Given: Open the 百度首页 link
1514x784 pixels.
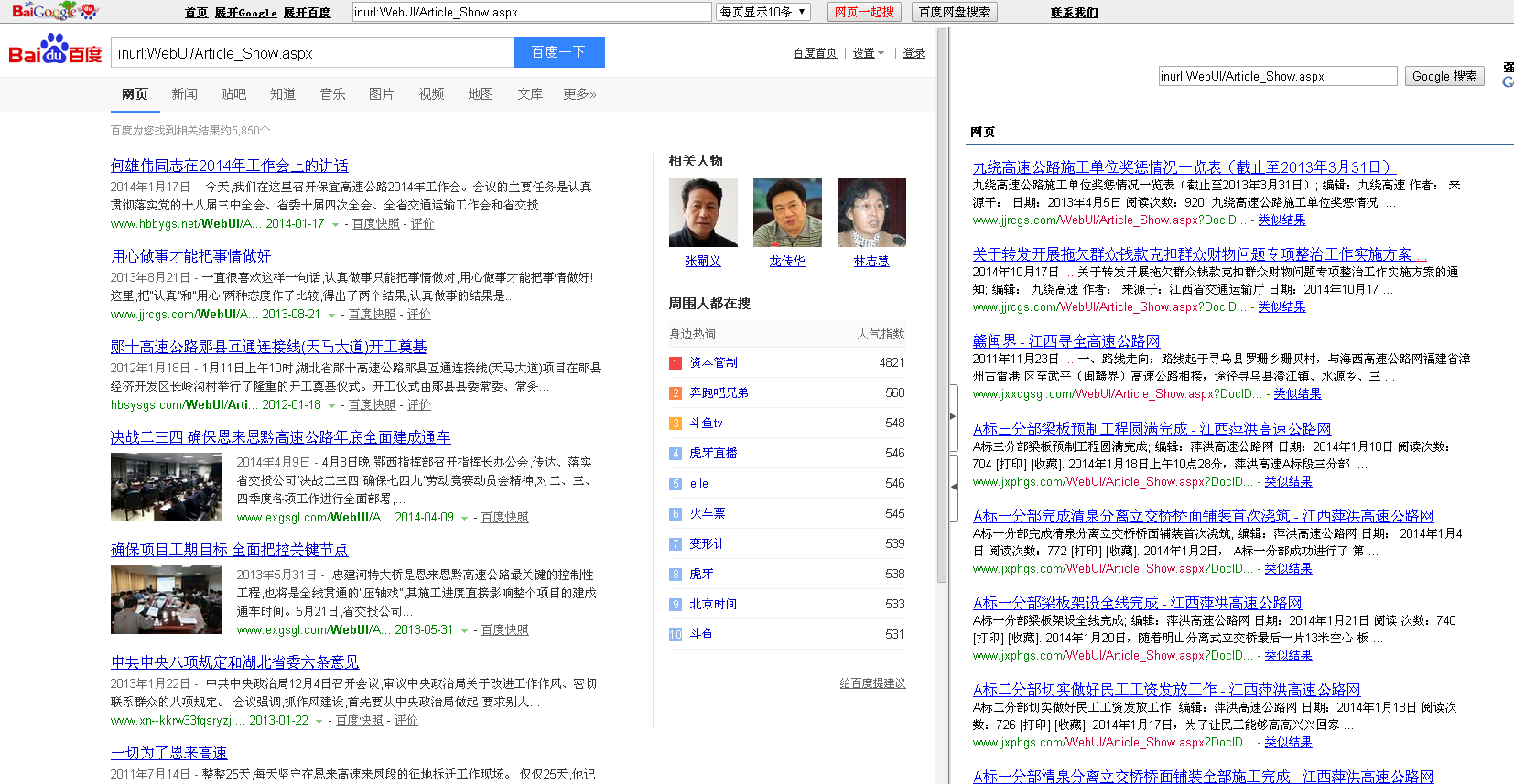Looking at the screenshot, I should tap(815, 53).
